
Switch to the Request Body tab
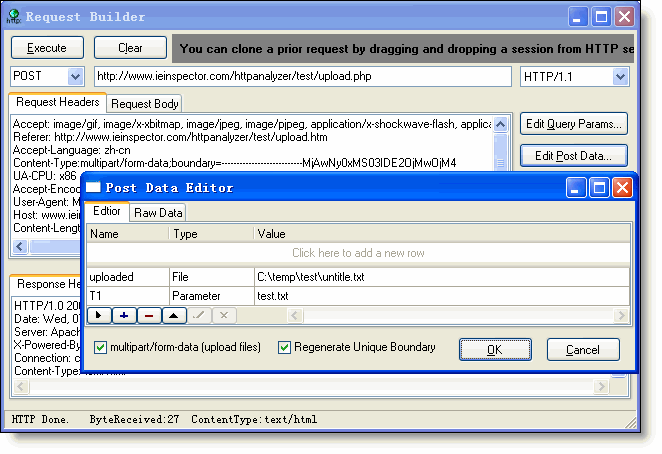[x=144, y=104]
